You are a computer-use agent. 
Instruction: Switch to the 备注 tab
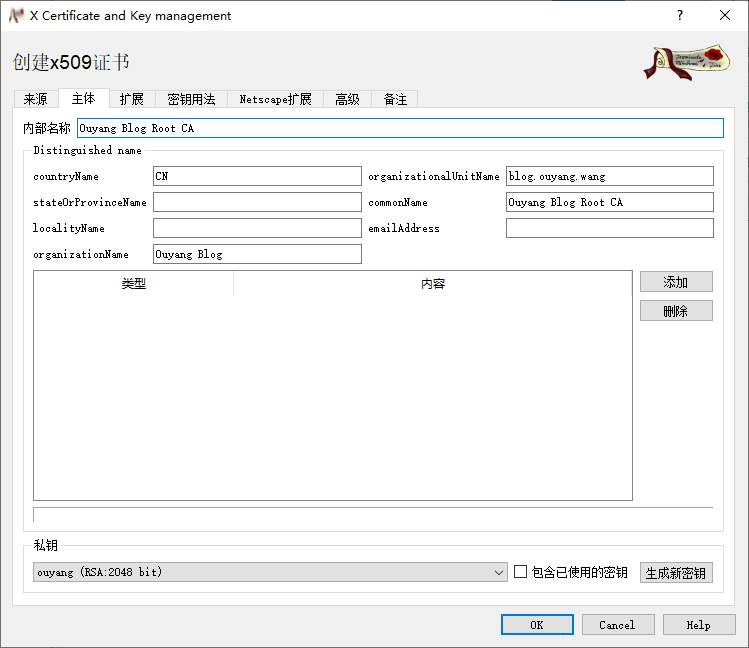click(395, 99)
